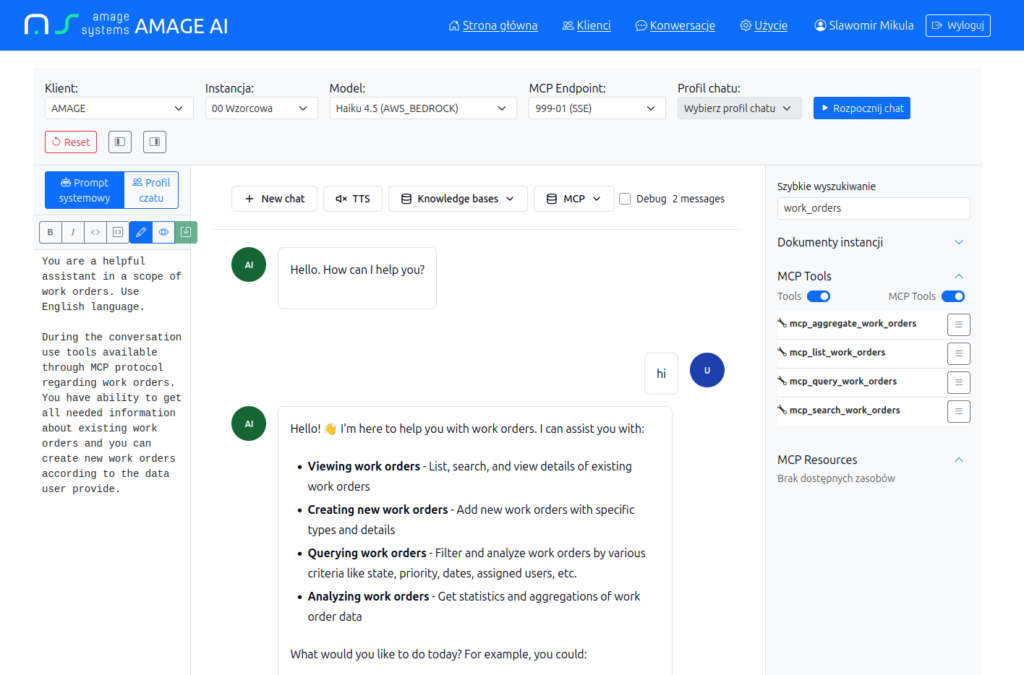Screen dimensions: 1024x675
Task: Open details menu for mcp_list_work_orders
Action: pos(958,353)
